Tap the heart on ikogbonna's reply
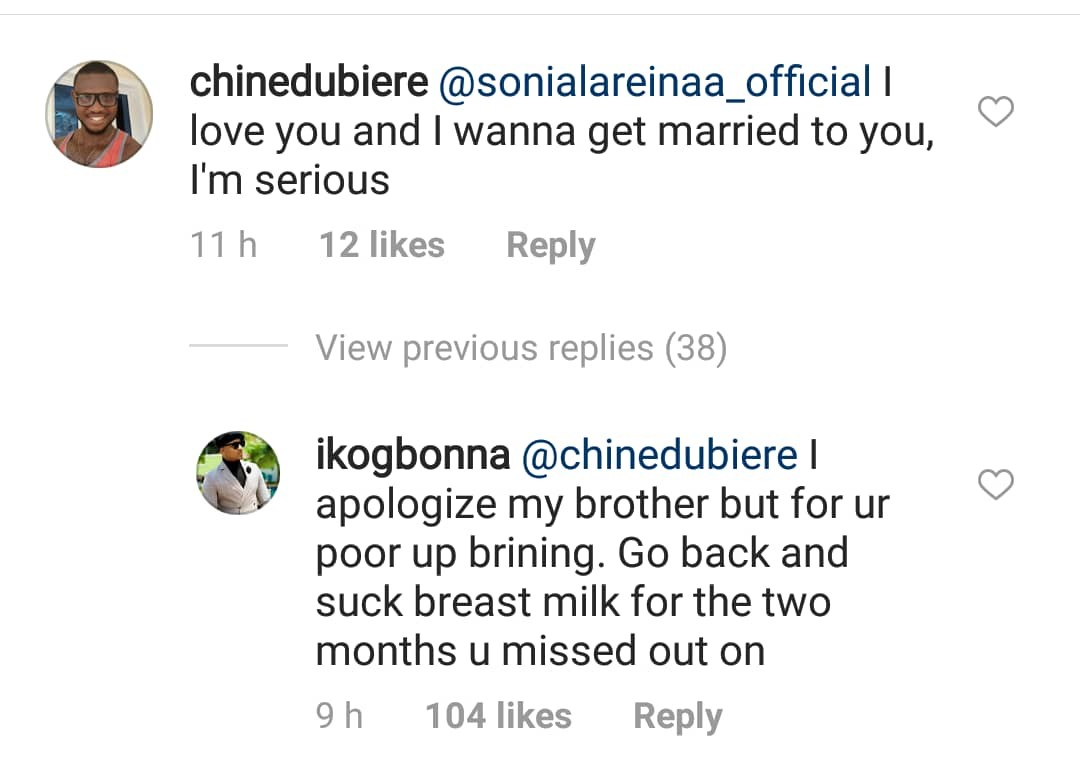 [x=995, y=485]
